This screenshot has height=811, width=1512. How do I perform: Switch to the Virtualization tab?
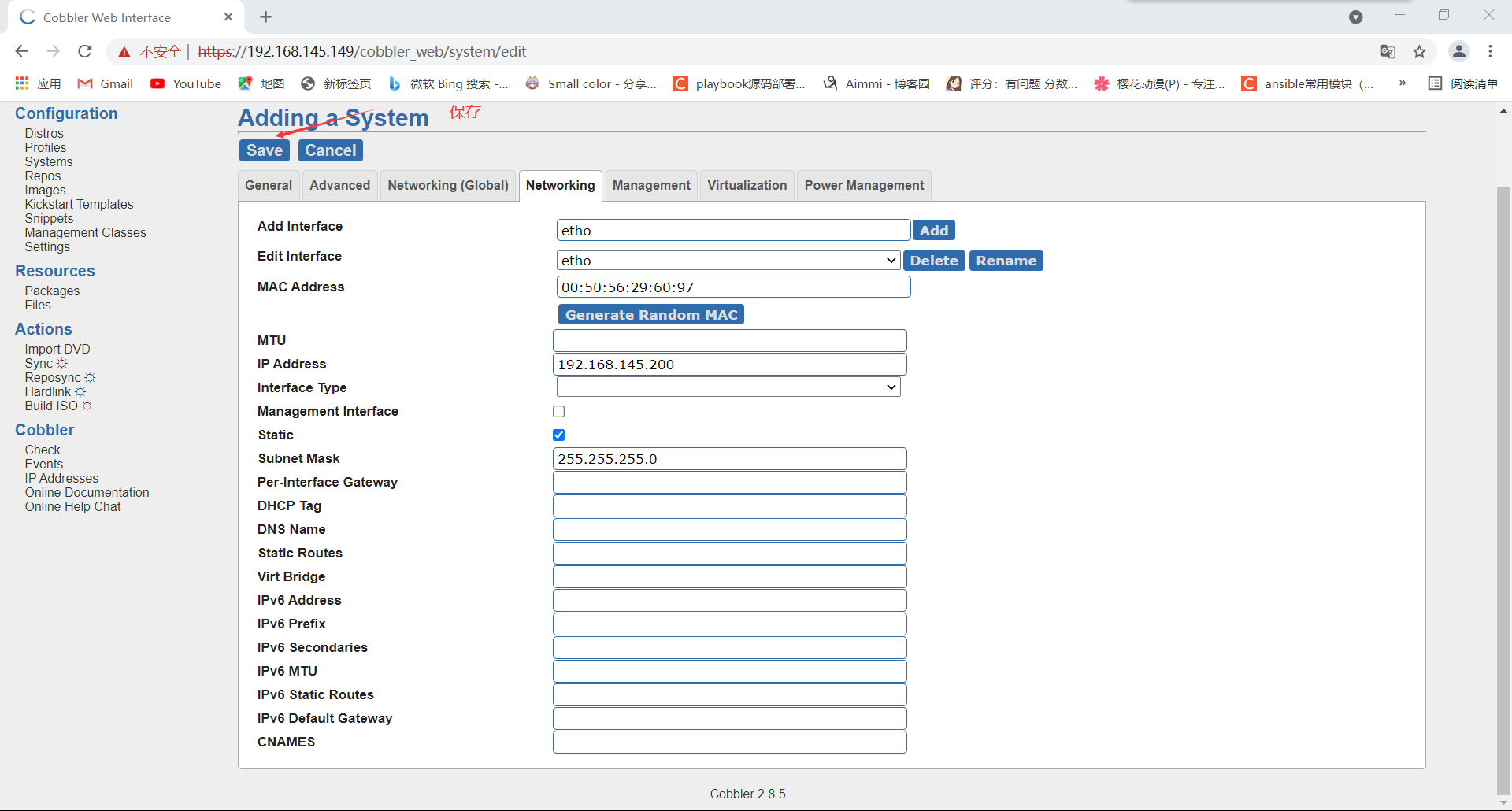(x=747, y=186)
